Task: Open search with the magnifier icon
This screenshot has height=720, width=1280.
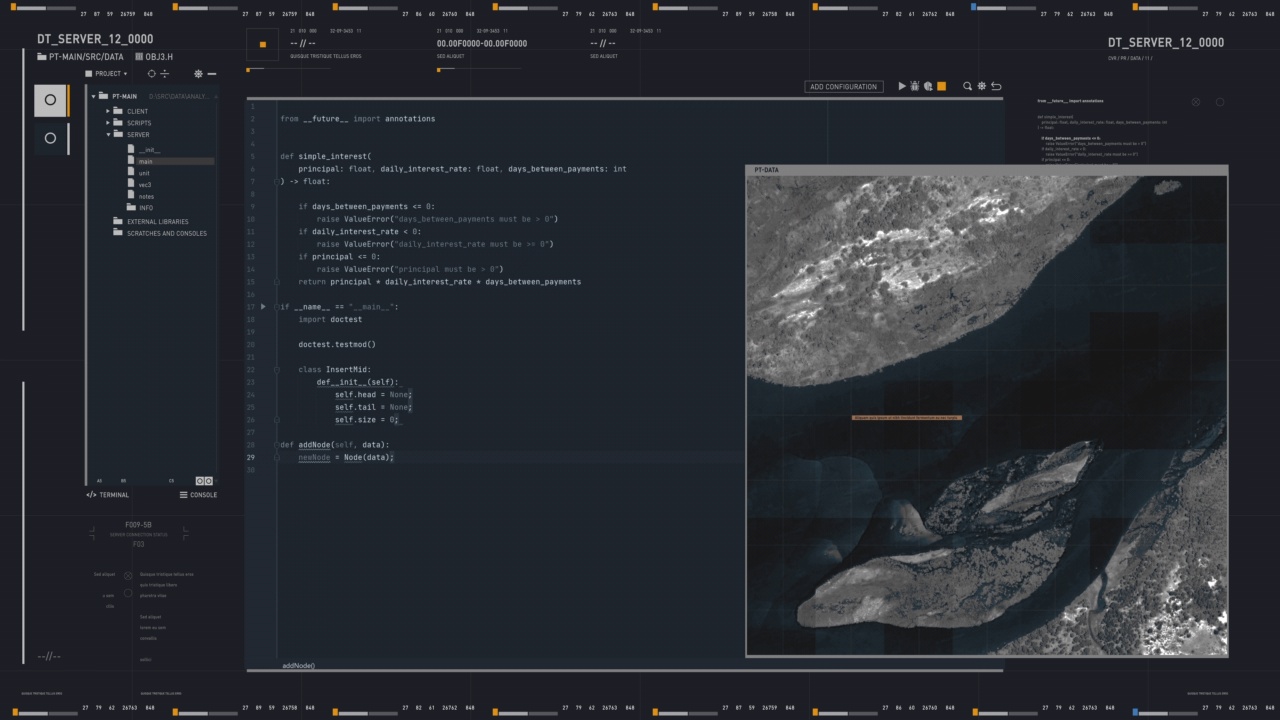Action: [967, 87]
